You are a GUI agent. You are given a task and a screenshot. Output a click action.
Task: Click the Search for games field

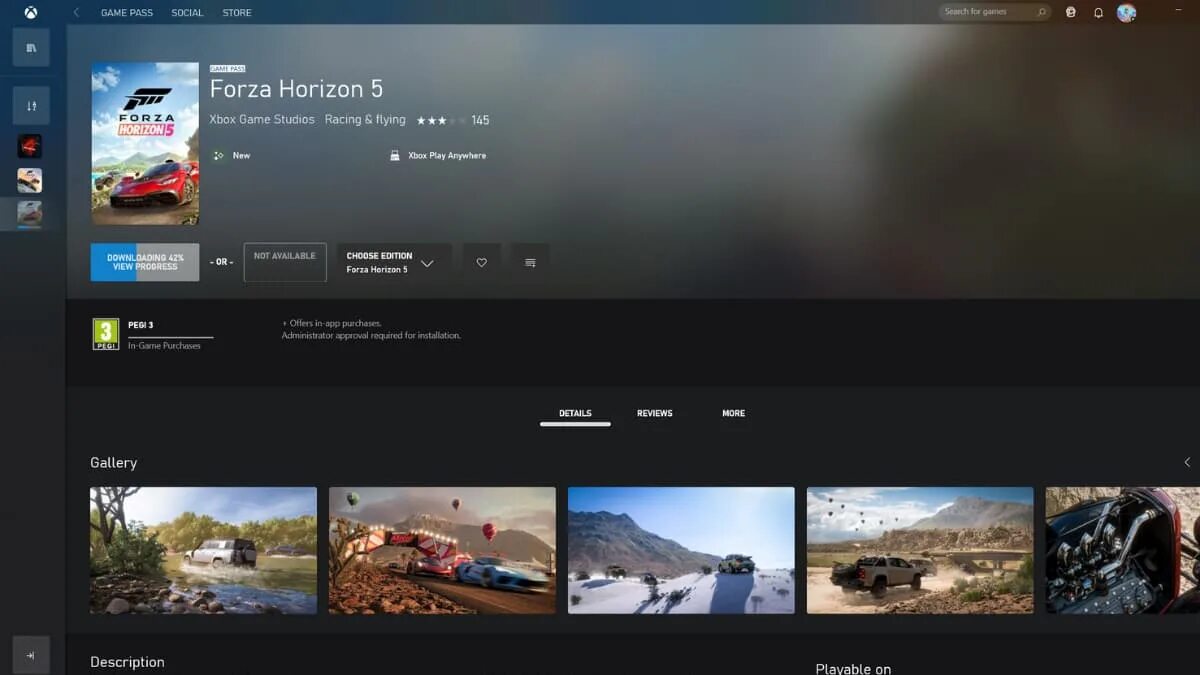(994, 12)
